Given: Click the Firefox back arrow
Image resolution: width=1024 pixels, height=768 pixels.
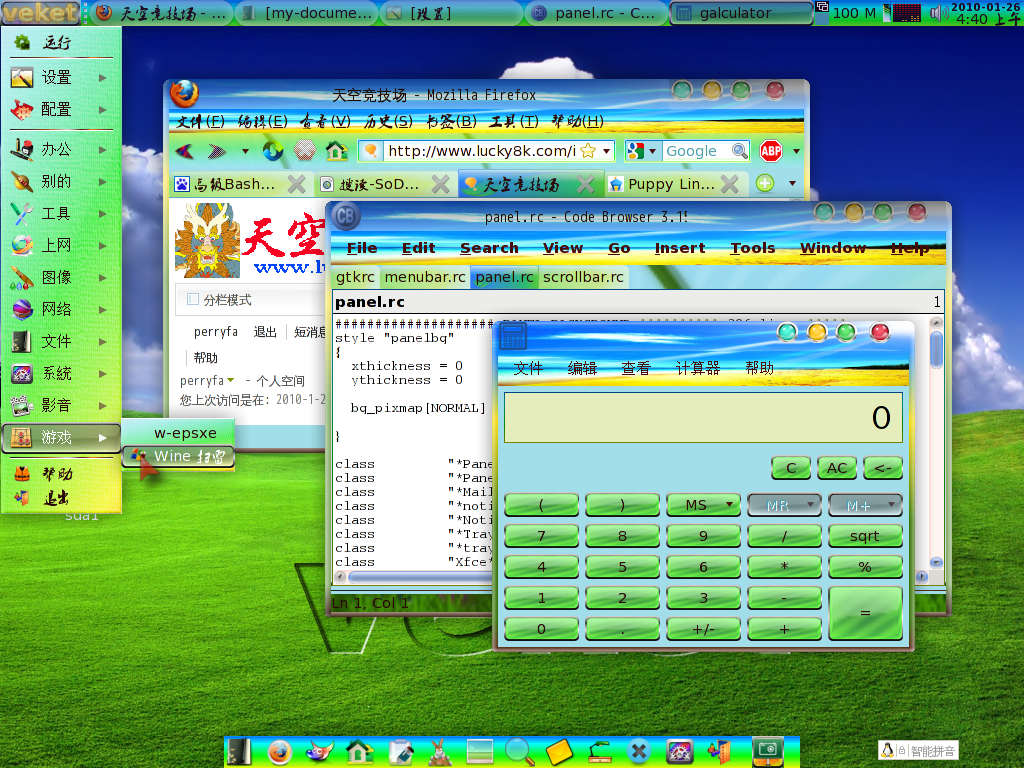Looking at the screenshot, I should [185, 152].
